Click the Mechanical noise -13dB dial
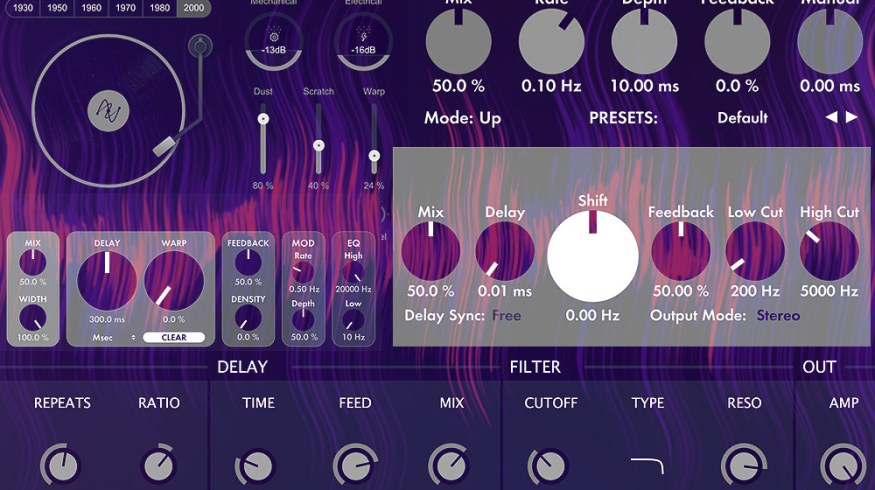The width and height of the screenshot is (875, 490). pyautogui.click(x=274, y=50)
